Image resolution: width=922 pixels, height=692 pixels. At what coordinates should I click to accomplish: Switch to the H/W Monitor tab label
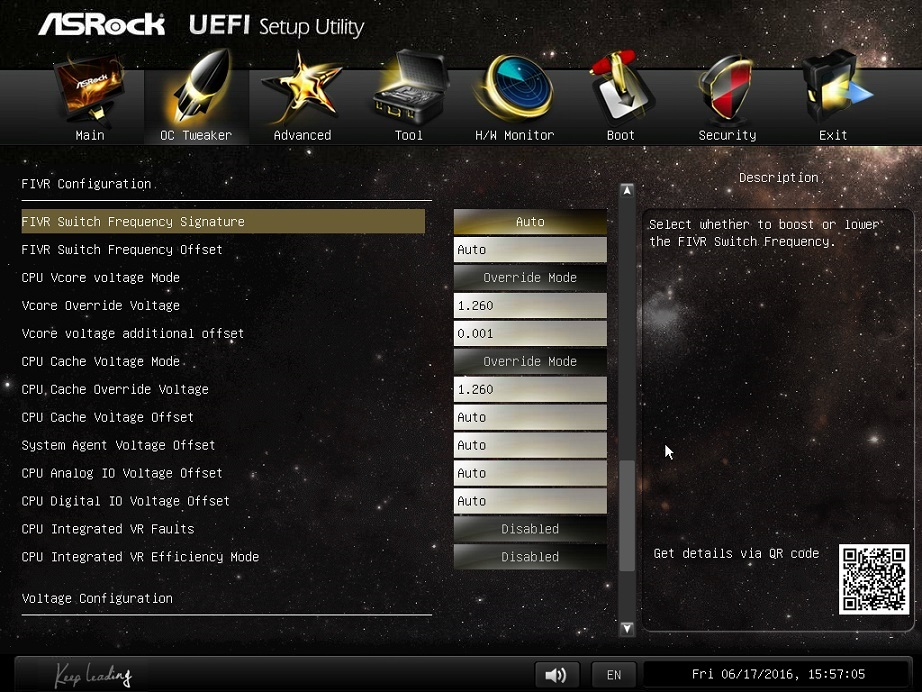[x=515, y=135]
